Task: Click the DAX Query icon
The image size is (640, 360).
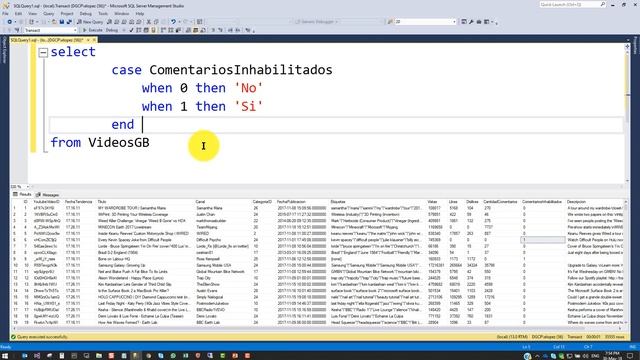Action: (x=139, y=22)
